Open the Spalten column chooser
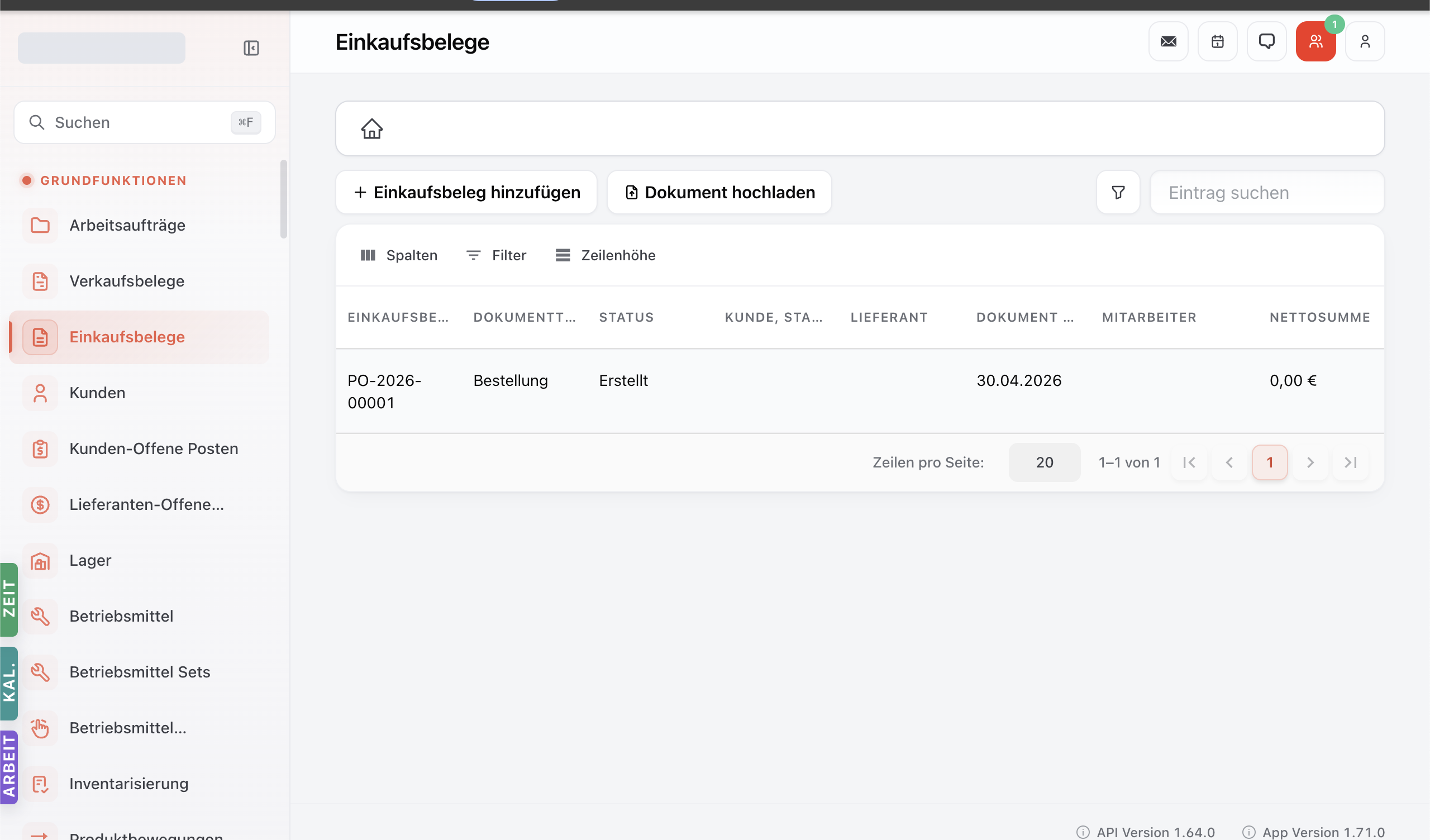 [399, 255]
